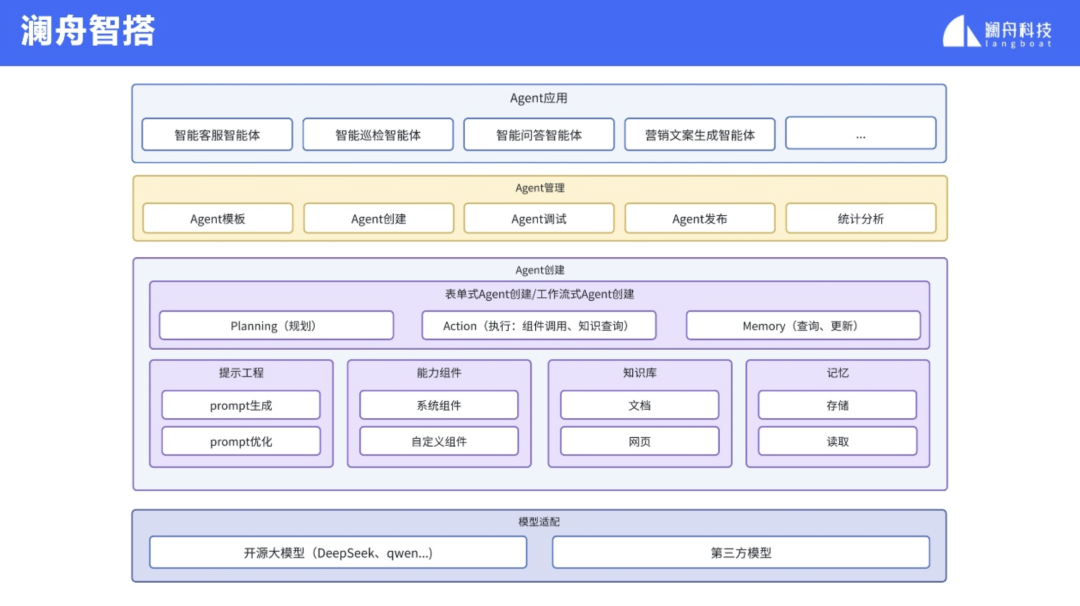This screenshot has height=606, width=1080.
Task: Select the Agent创建 management item
Action: (x=379, y=219)
